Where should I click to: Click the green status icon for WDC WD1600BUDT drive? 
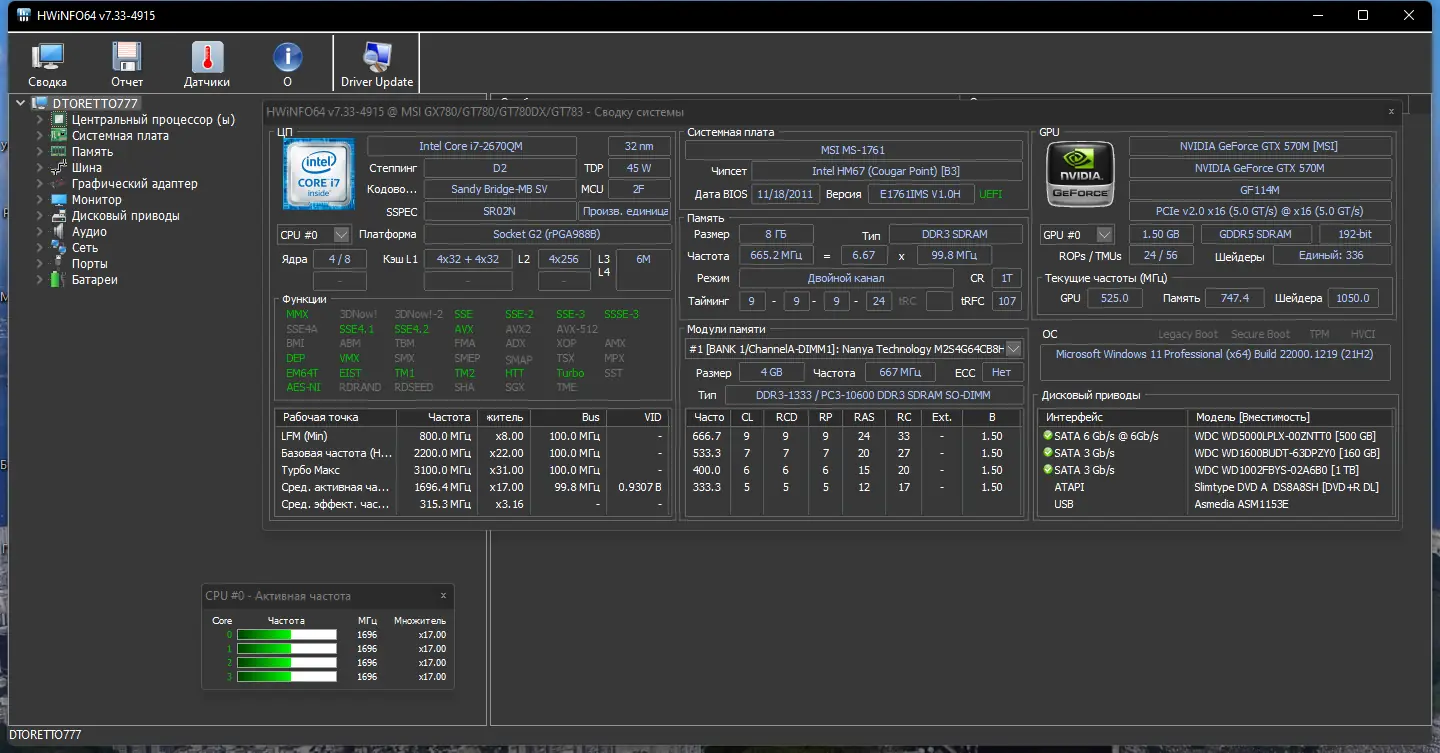point(1047,453)
